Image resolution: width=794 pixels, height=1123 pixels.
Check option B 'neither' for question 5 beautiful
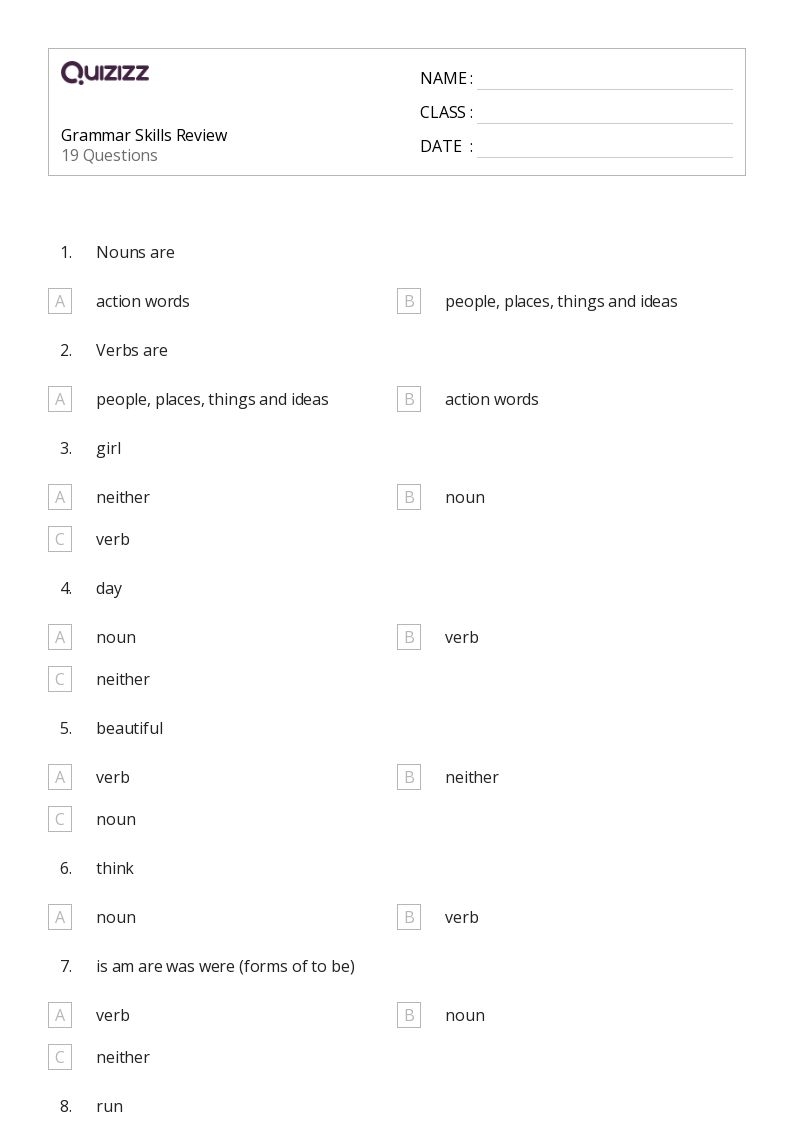tap(409, 777)
